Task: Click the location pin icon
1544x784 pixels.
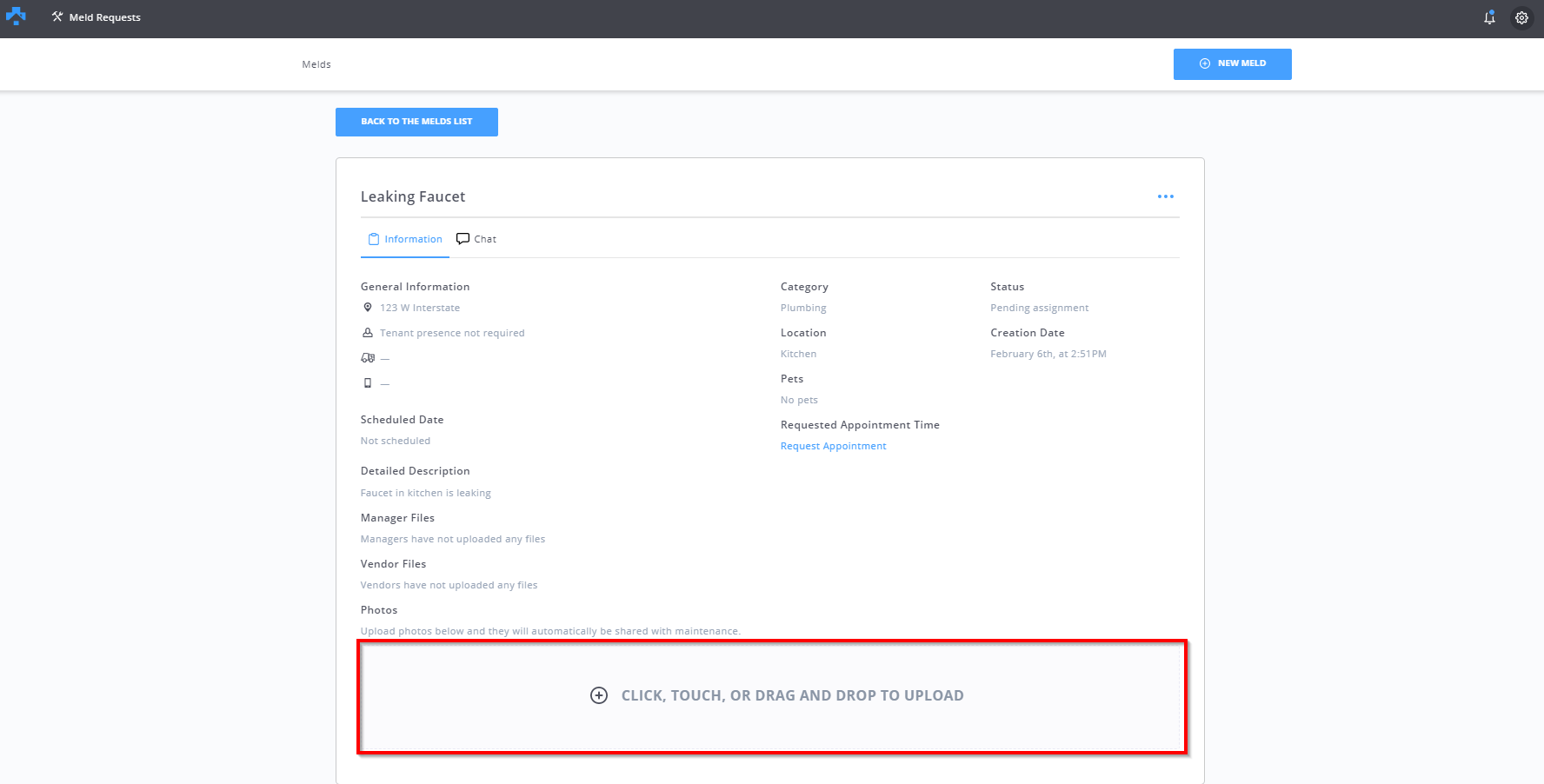Action: click(368, 308)
